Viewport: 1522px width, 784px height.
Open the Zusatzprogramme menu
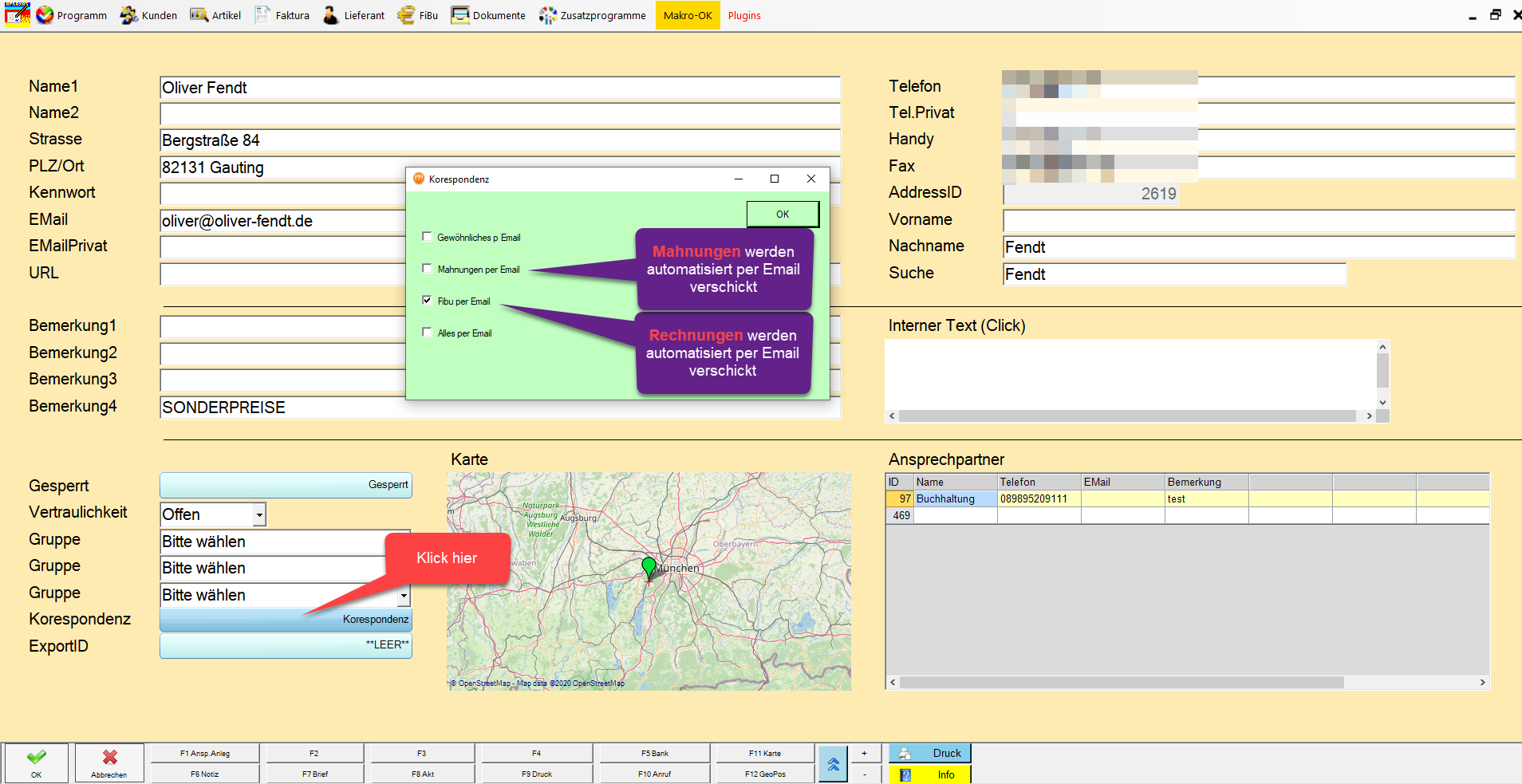pyautogui.click(x=592, y=15)
